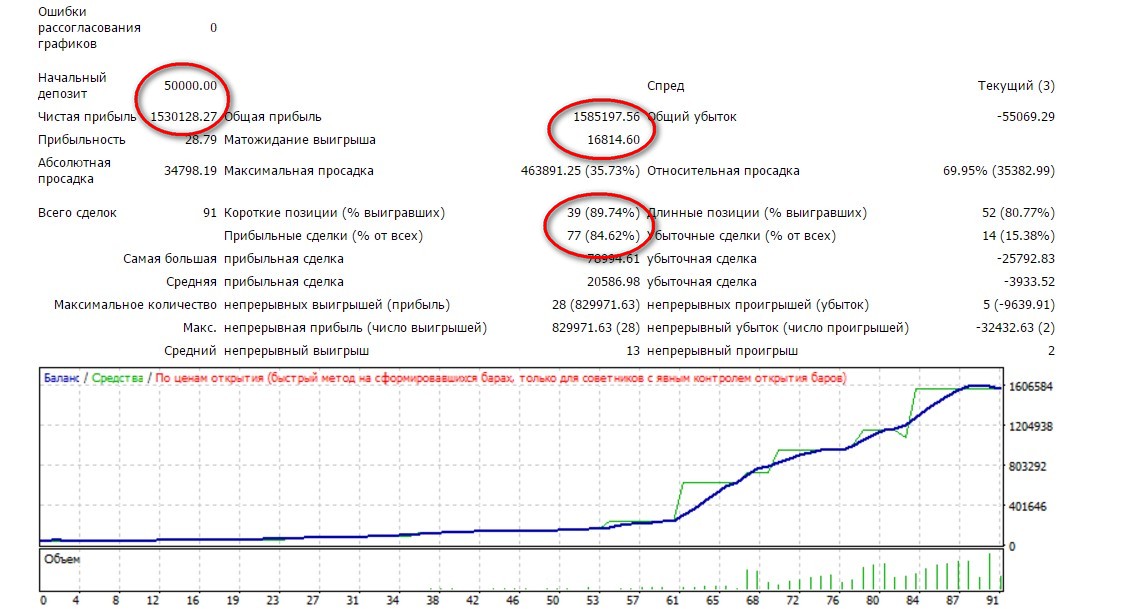
Task: Click the short positions value 39 (89.74%)
Action: click(x=596, y=213)
